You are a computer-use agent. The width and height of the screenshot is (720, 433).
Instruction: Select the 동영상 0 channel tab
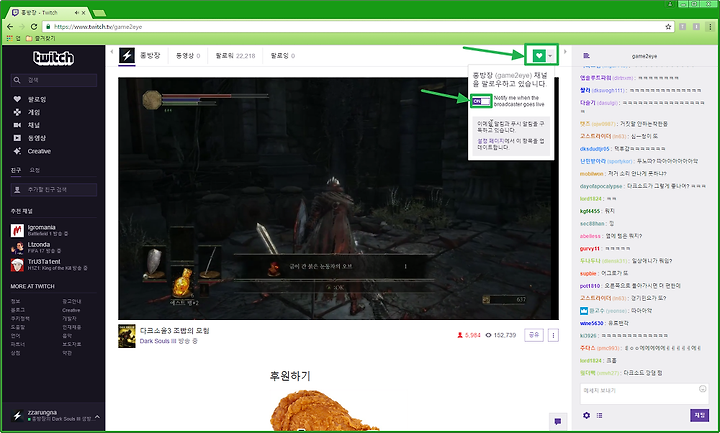pos(188,56)
